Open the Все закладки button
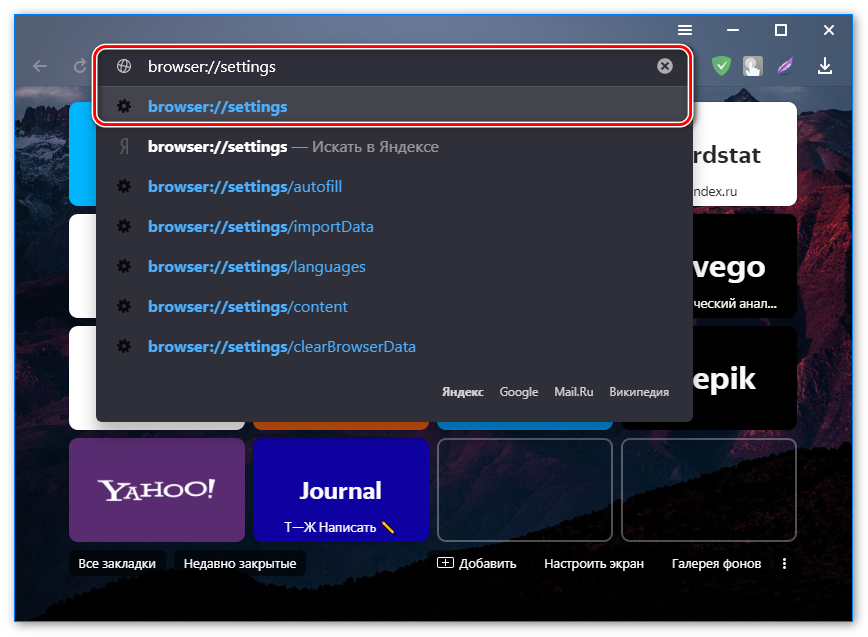The image size is (868, 637). click(x=117, y=563)
